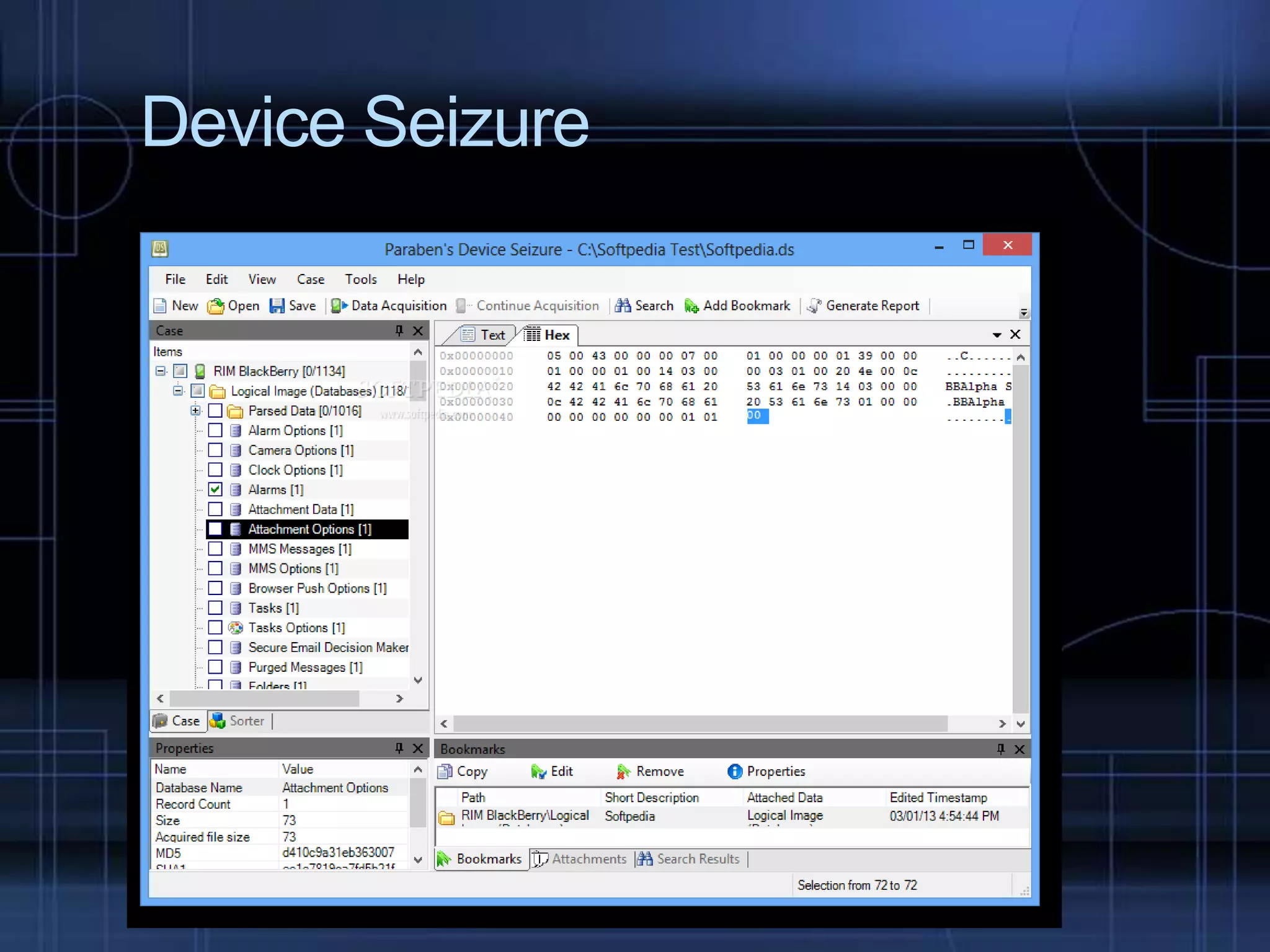Click the Data Acquisition toolbar icon

[x=339, y=306]
